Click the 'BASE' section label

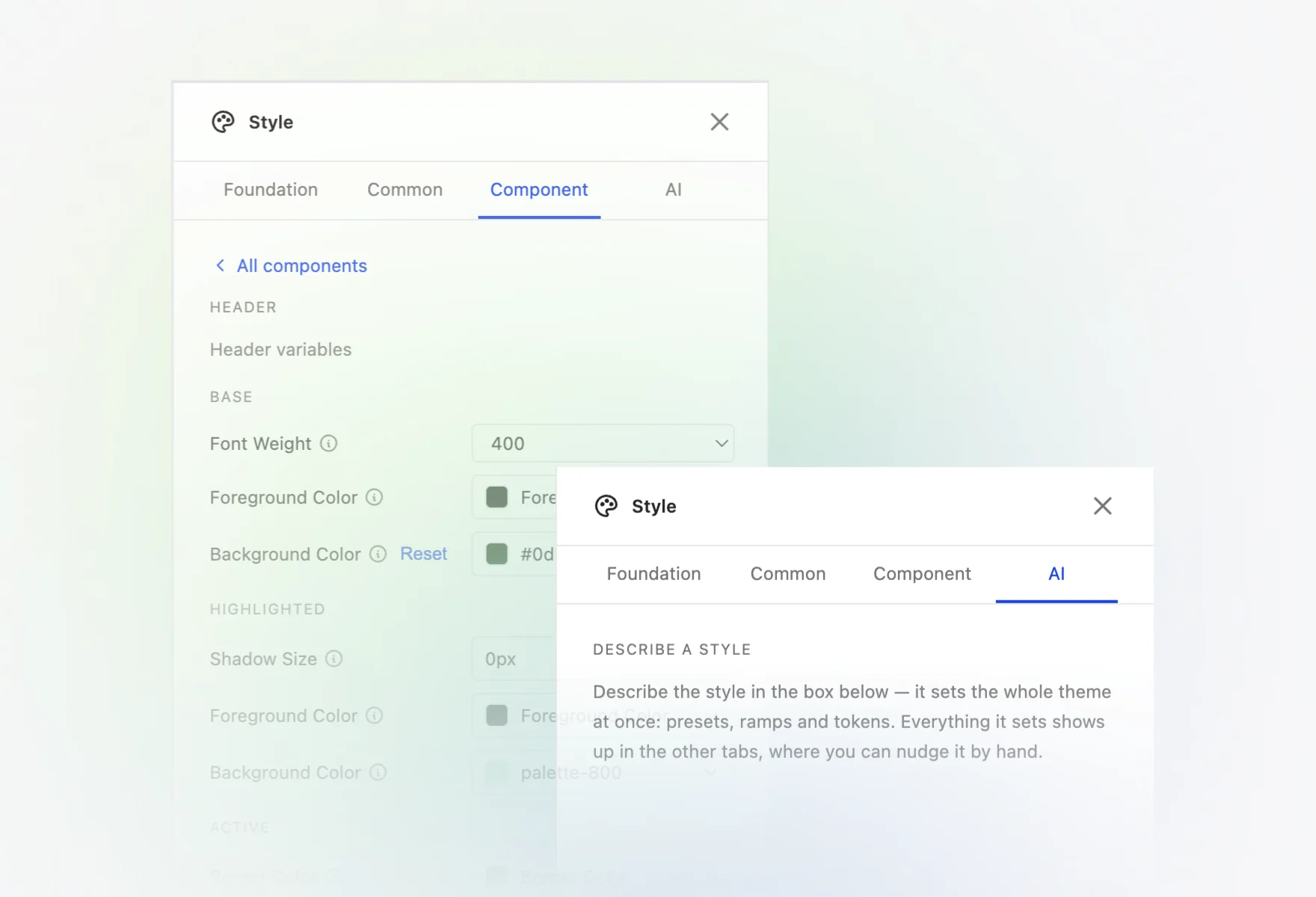[x=231, y=397]
